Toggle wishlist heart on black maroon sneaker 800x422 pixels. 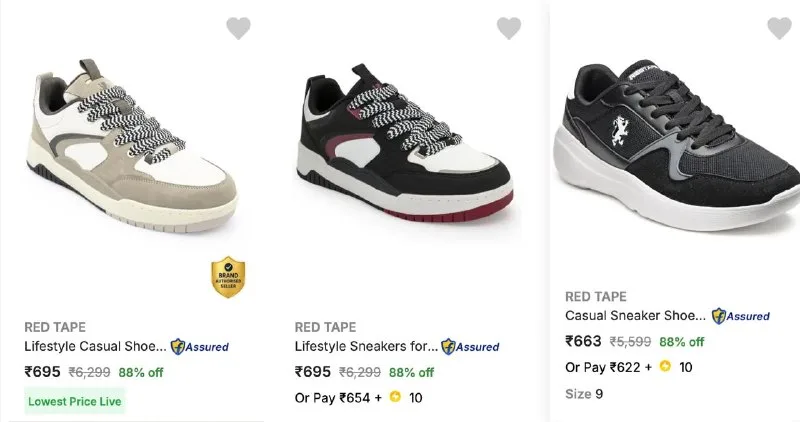509,28
